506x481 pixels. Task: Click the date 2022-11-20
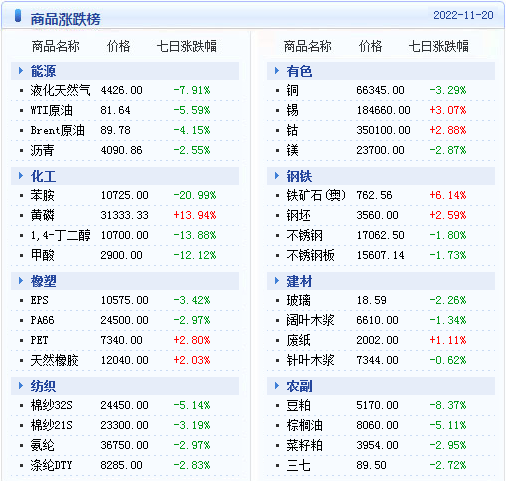tap(463, 15)
